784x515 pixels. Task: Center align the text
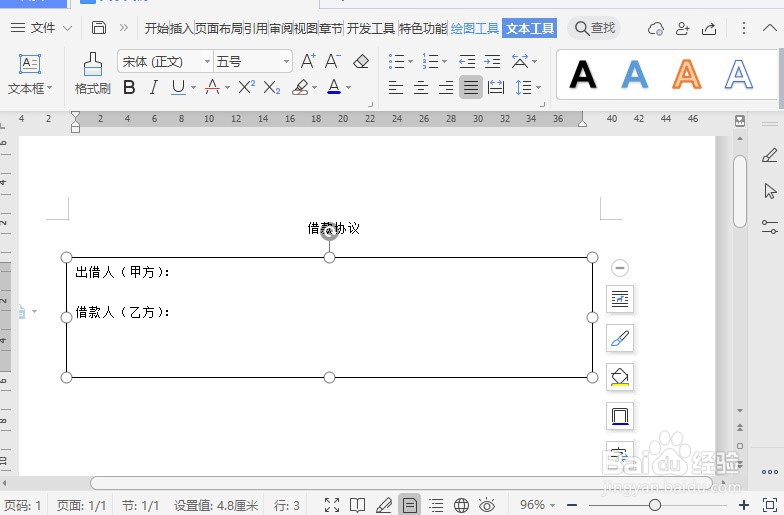(x=421, y=88)
